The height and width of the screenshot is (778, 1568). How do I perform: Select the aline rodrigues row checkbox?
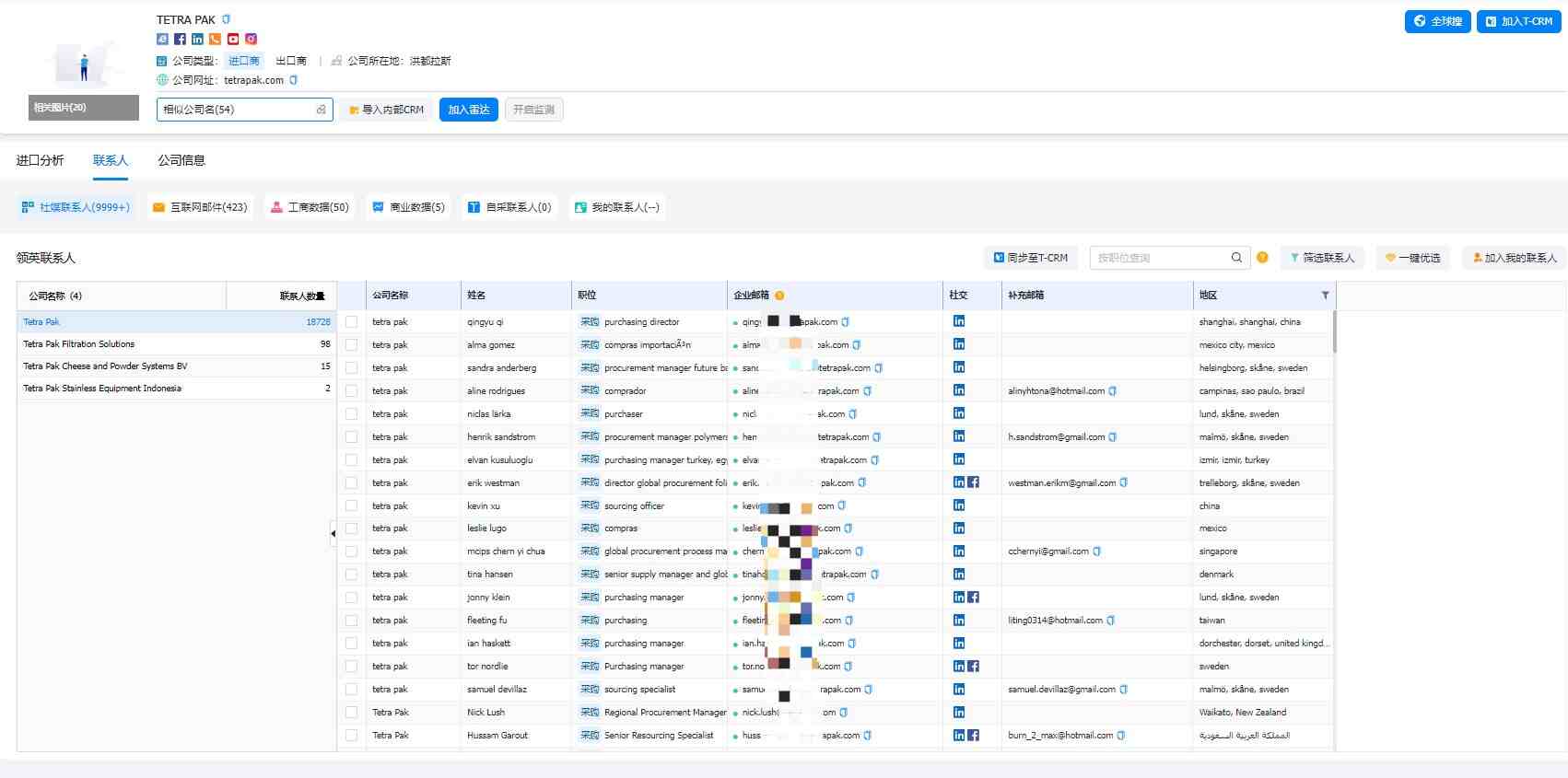pyautogui.click(x=351, y=391)
